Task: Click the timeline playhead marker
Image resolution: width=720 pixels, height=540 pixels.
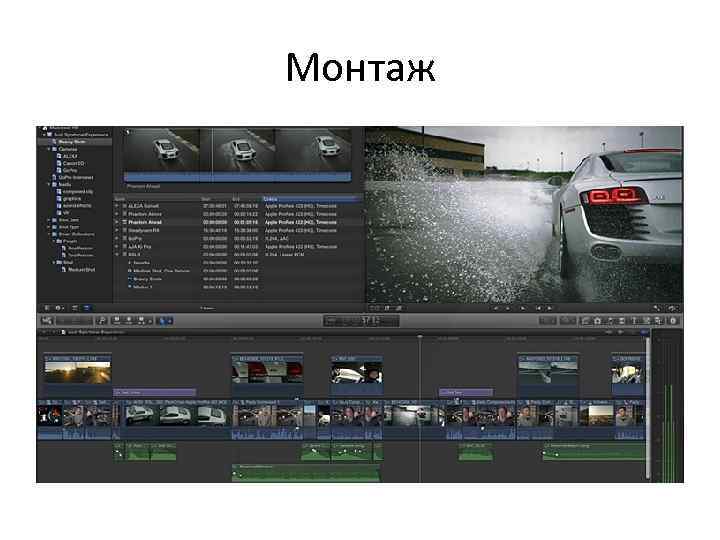Action: pos(420,337)
